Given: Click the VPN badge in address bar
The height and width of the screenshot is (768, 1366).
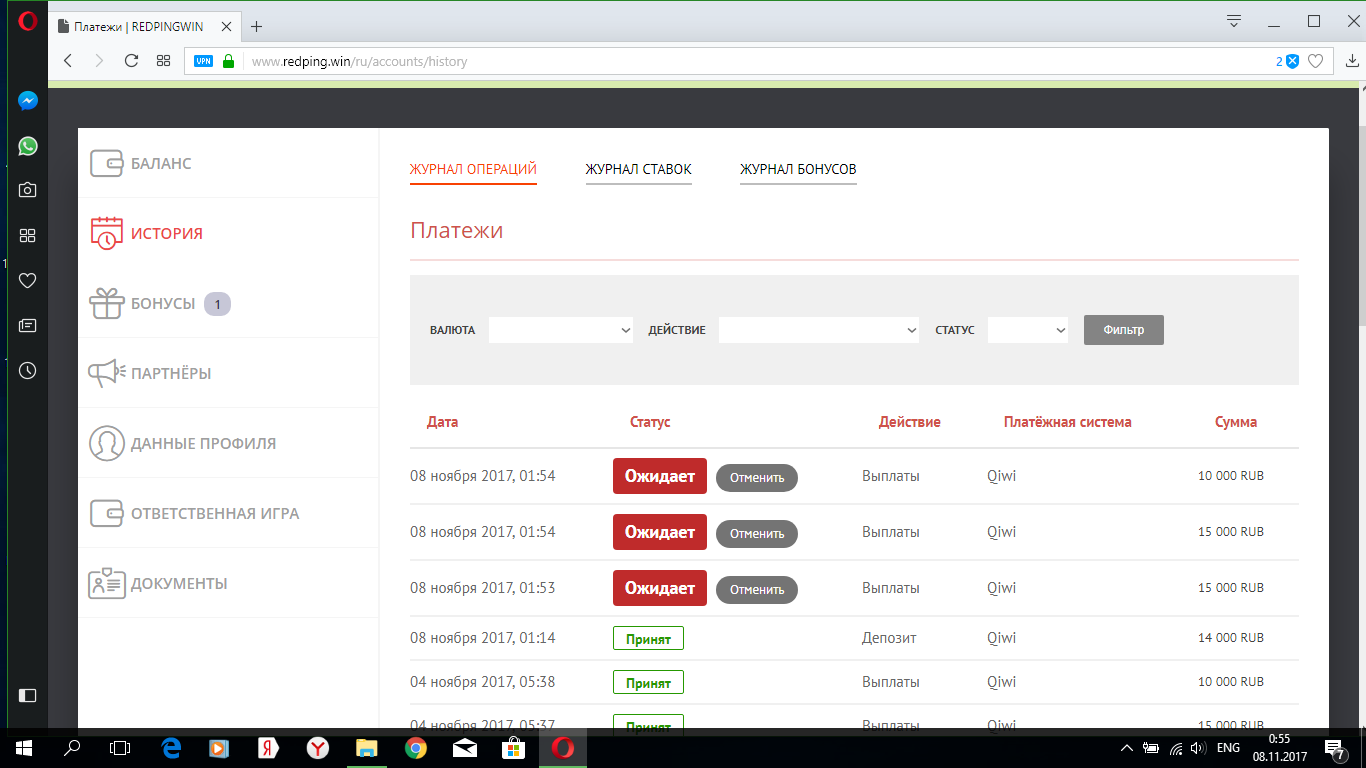Looking at the screenshot, I should pyautogui.click(x=204, y=61).
